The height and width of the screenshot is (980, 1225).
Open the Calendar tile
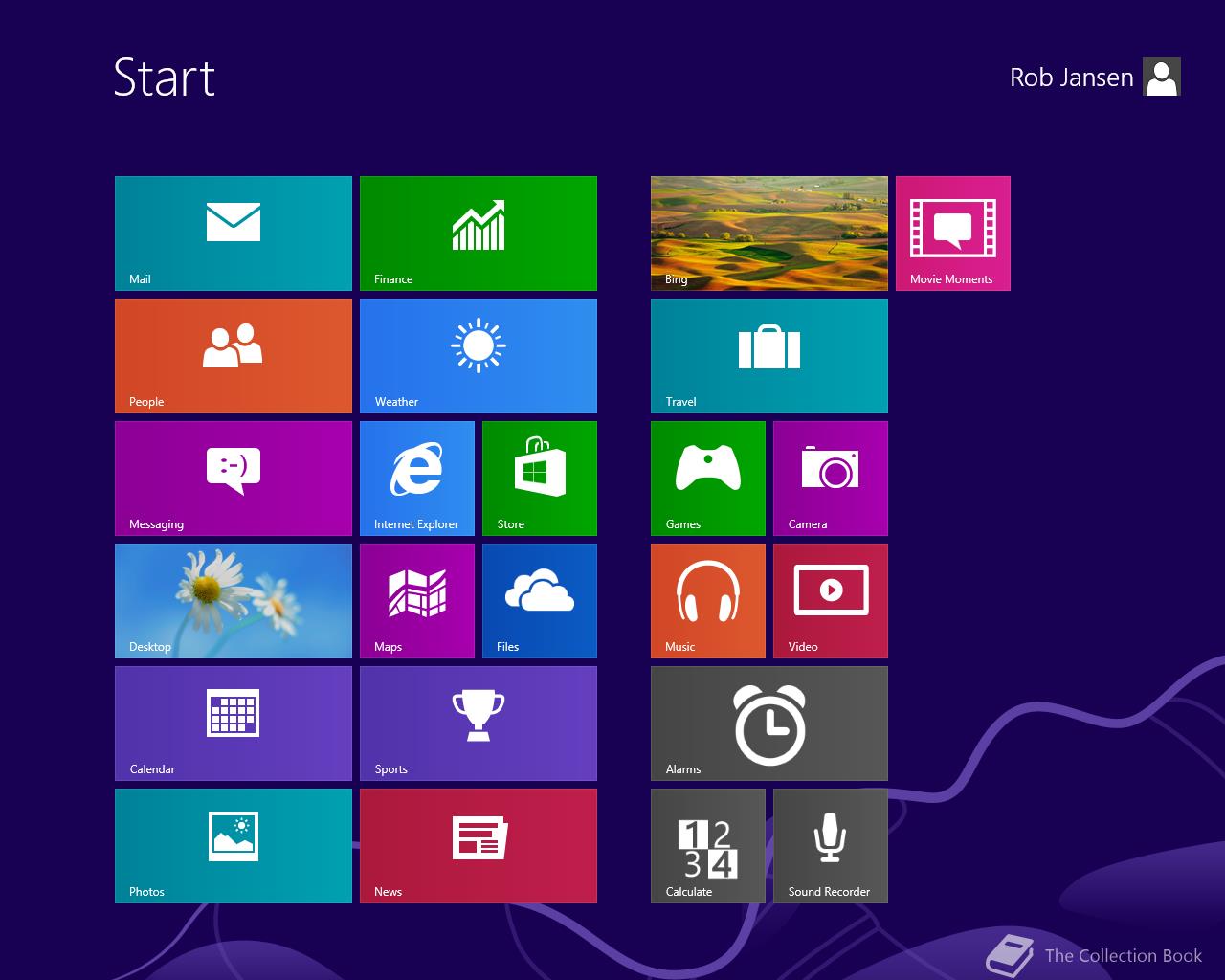(234, 724)
